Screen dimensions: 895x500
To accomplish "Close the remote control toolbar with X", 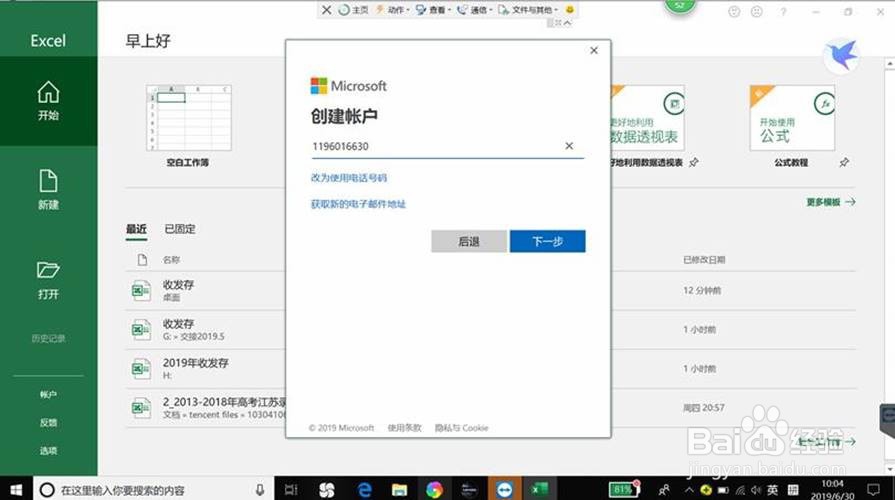I will click(x=326, y=10).
